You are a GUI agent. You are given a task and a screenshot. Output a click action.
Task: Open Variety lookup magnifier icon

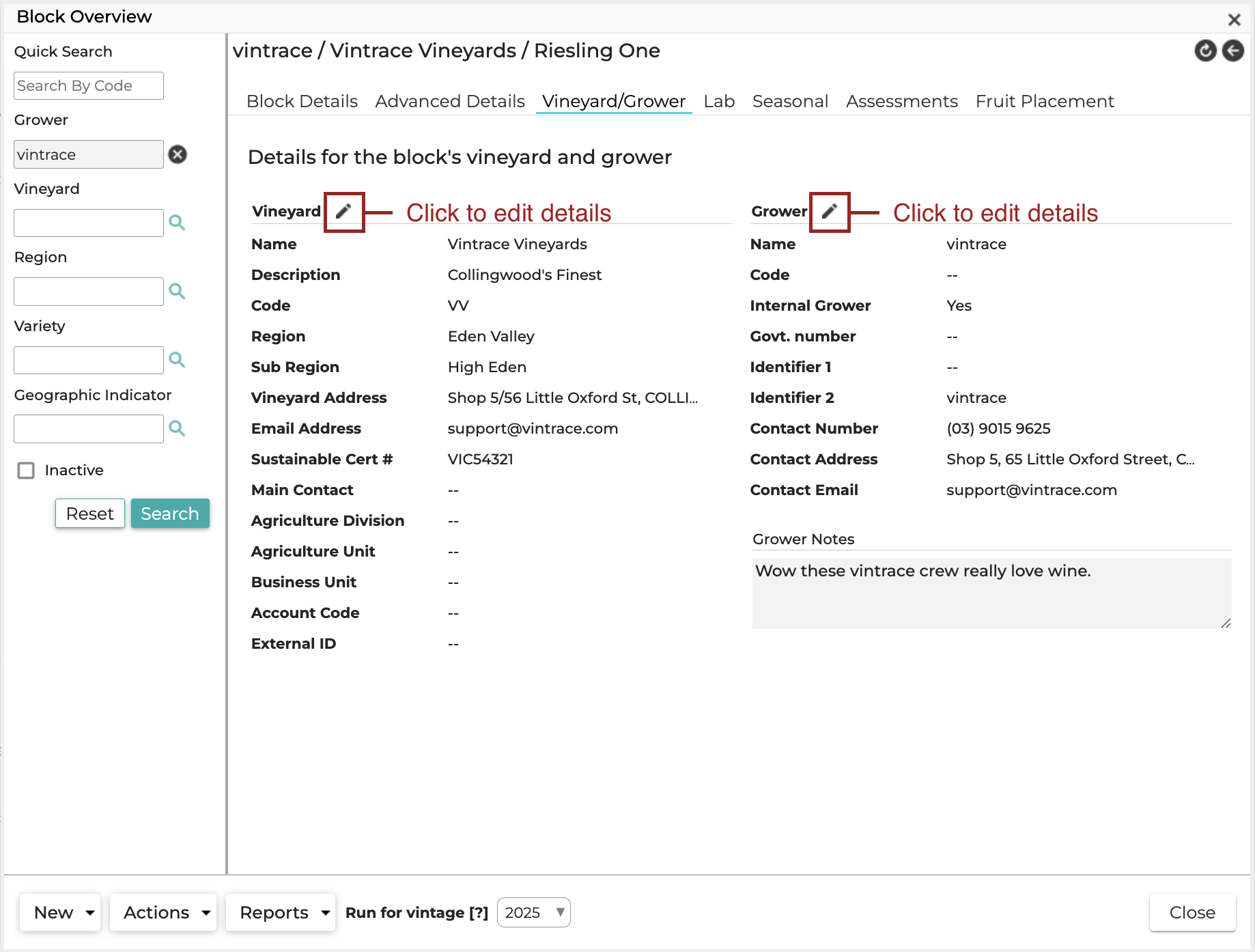[x=177, y=360]
